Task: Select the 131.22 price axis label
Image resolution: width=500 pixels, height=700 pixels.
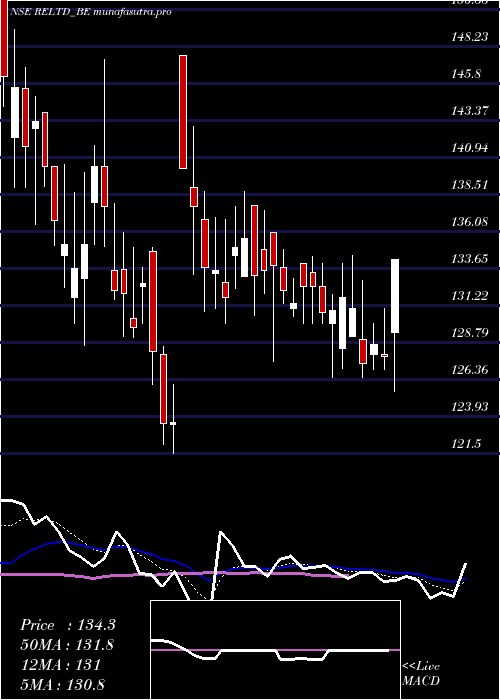Action: (470, 296)
